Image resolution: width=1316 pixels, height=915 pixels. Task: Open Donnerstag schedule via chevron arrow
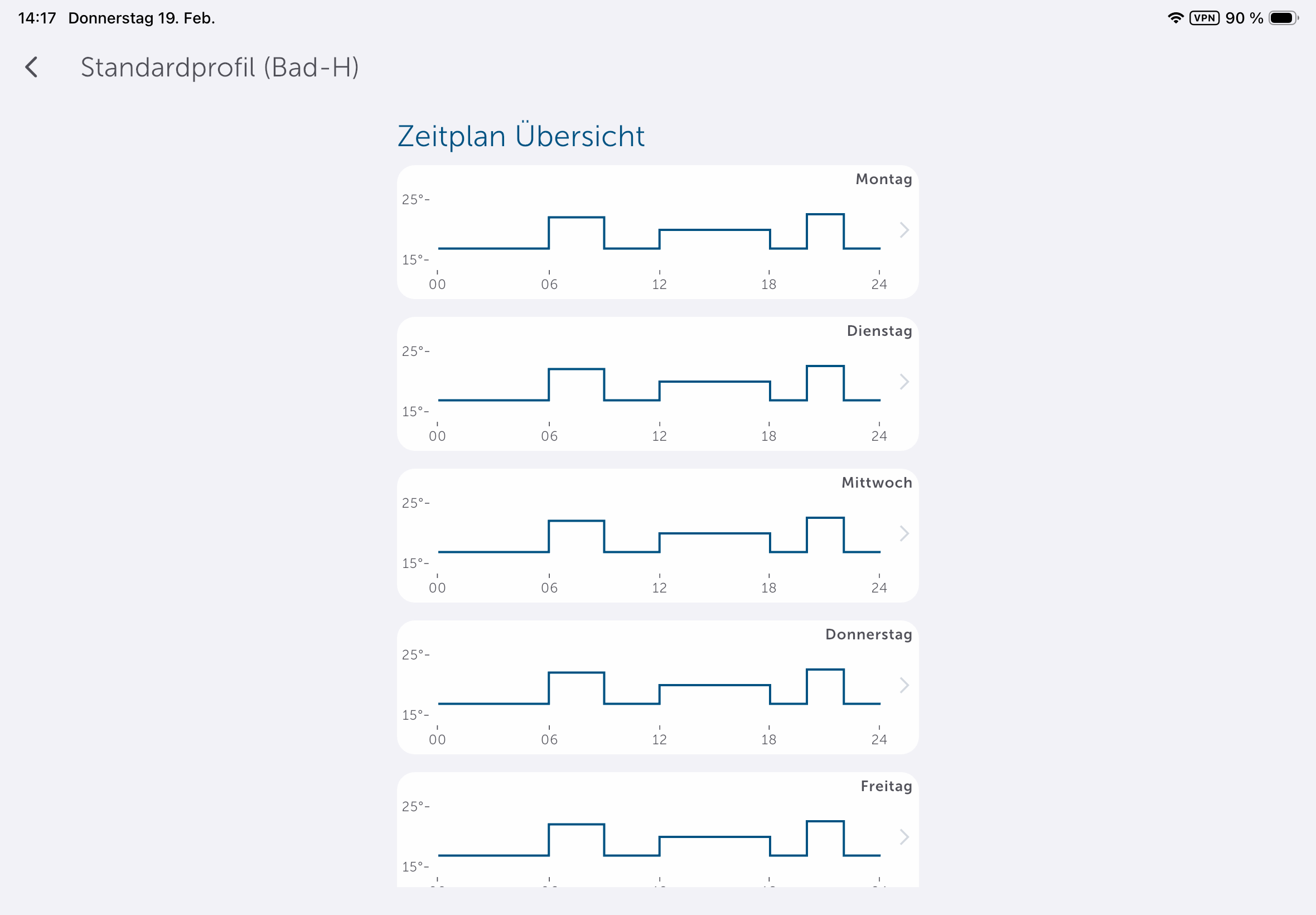click(x=904, y=685)
